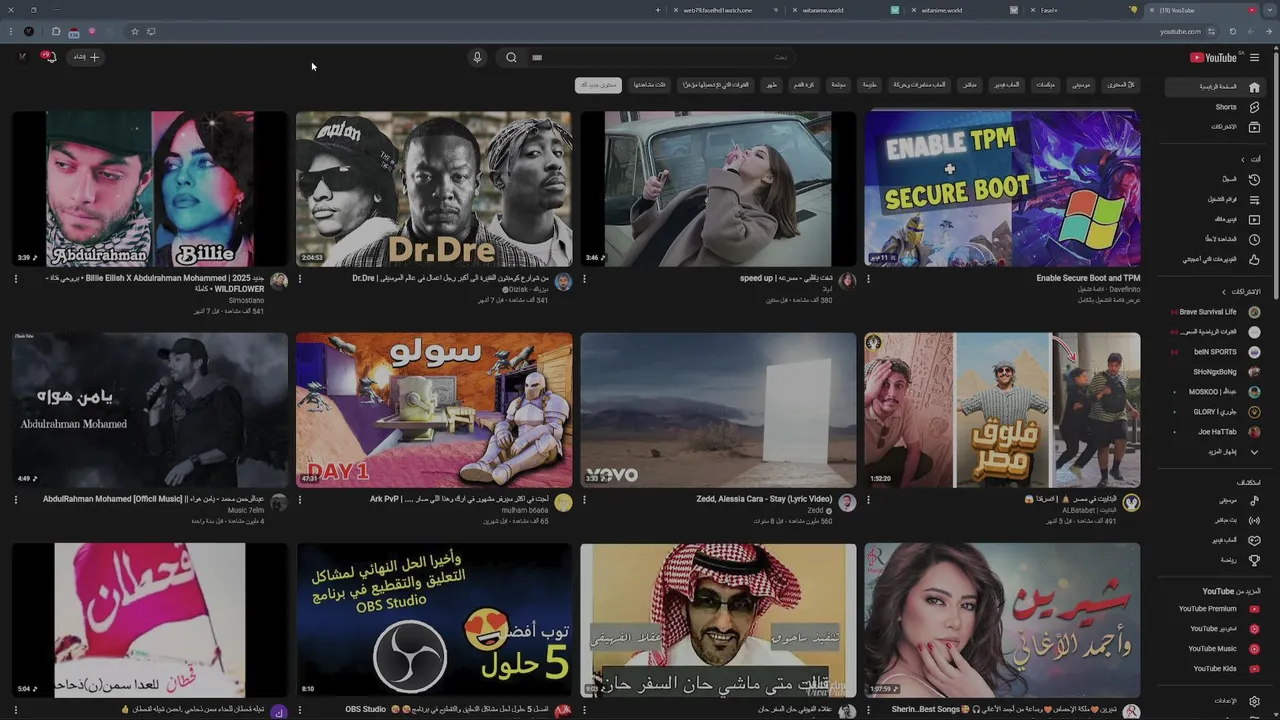The image size is (1280, 720).
Task: Click the search magnifier button
Action: coord(511,57)
